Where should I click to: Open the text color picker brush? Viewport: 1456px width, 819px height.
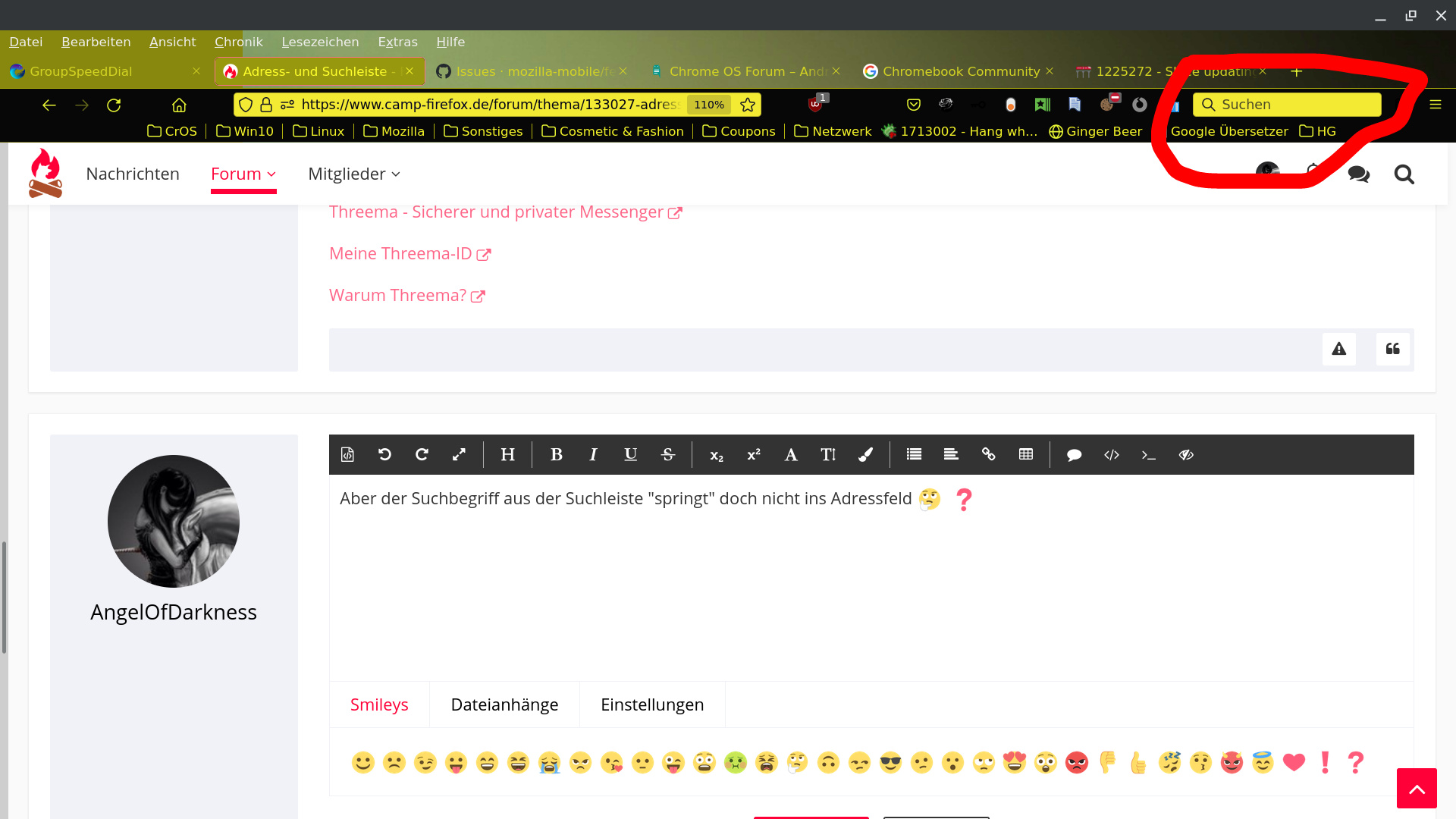pyautogui.click(x=865, y=454)
